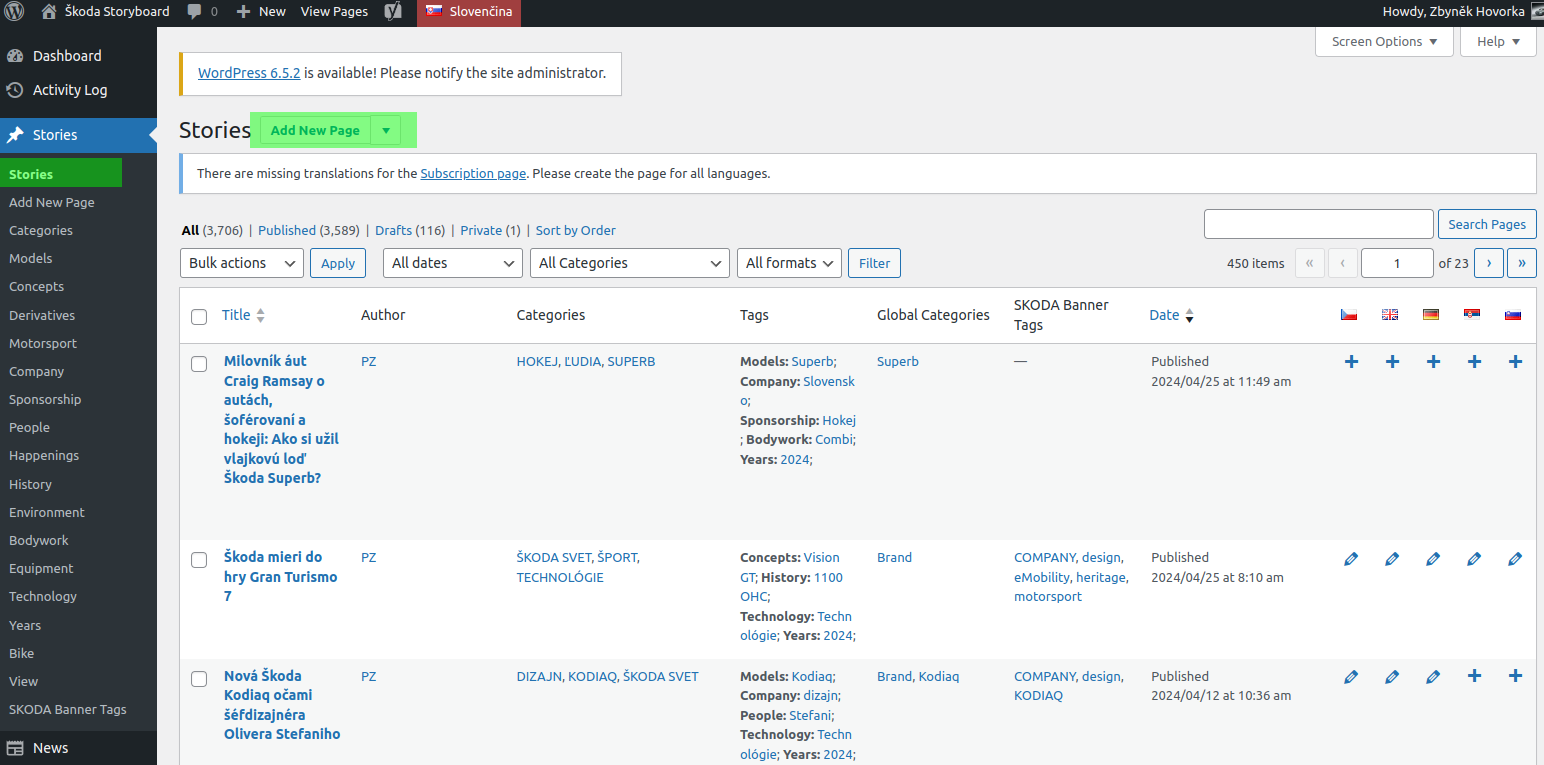Click the Škoda Storyboard home icon
Viewport: 1544px width, 765px height.
click(49, 12)
